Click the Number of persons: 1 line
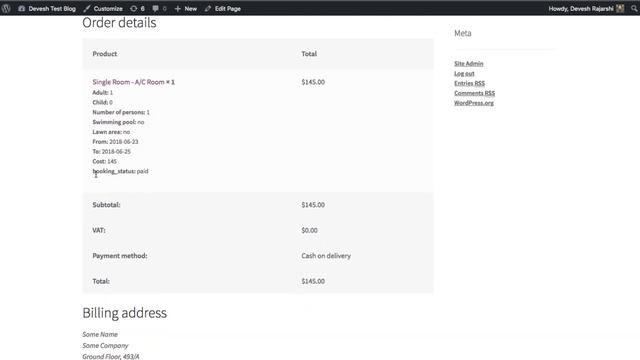 (x=121, y=112)
